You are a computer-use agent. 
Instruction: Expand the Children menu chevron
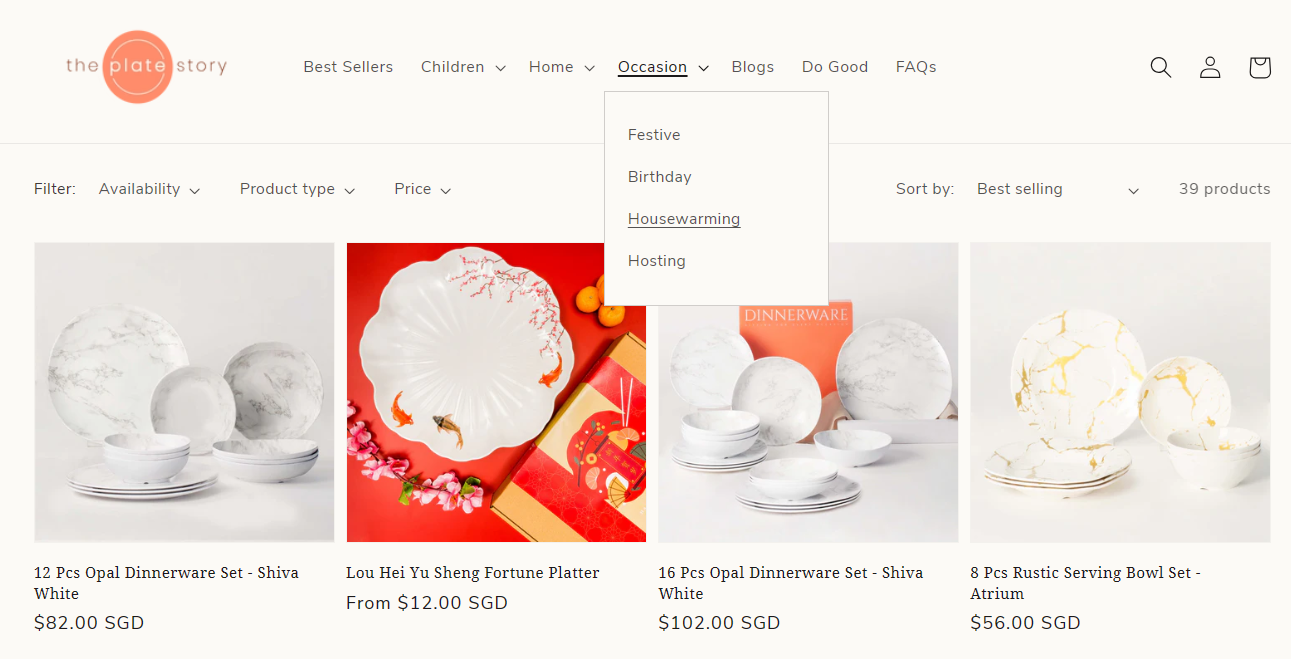[500, 68]
